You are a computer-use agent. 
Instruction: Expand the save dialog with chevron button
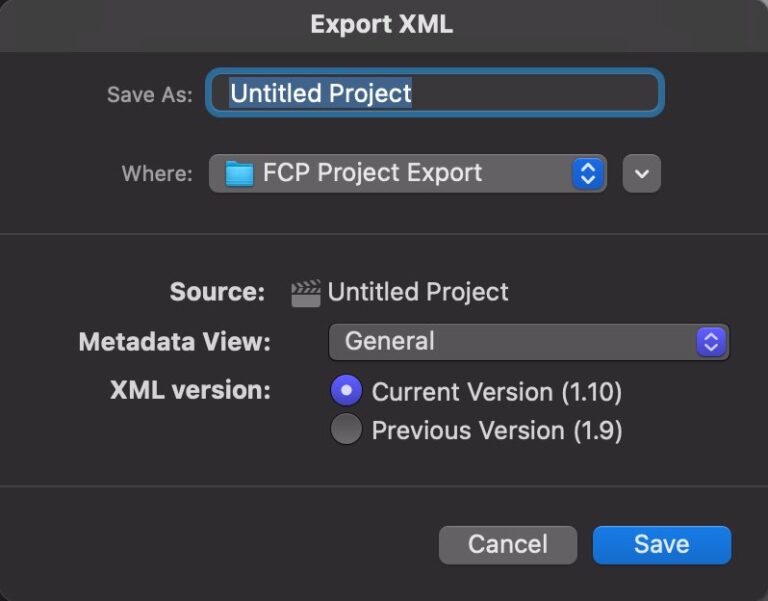pos(642,173)
